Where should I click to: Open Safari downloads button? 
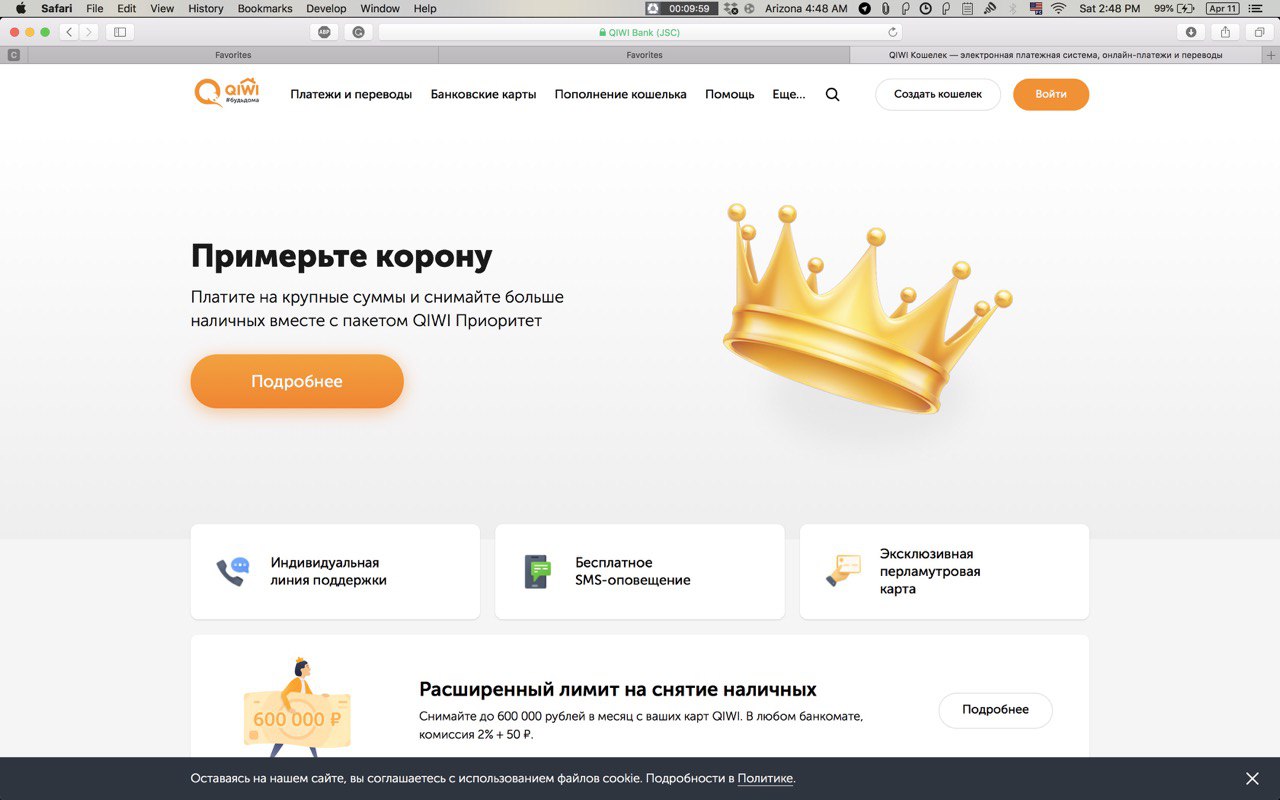[x=1190, y=32]
